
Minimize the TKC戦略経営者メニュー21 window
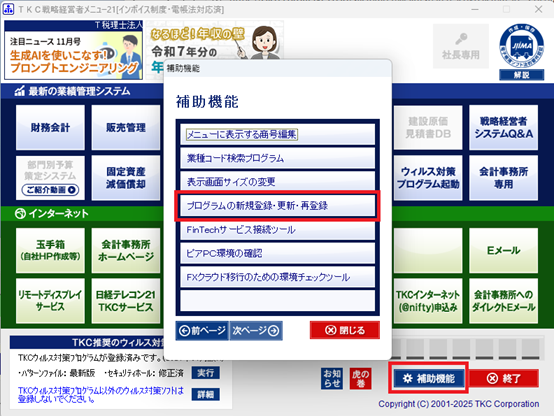point(475,9)
